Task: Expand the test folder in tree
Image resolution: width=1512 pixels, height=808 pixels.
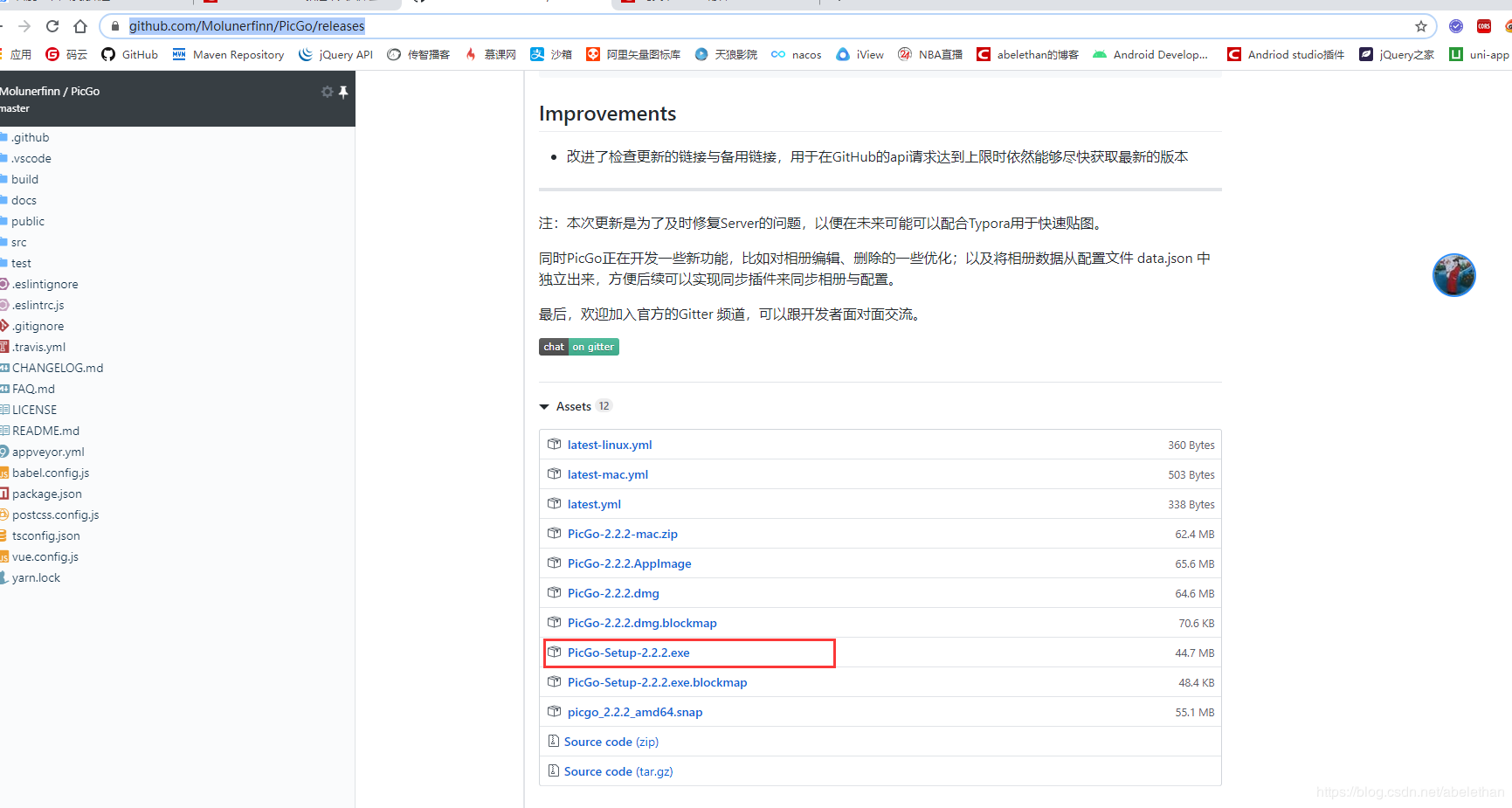Action: click(17, 263)
